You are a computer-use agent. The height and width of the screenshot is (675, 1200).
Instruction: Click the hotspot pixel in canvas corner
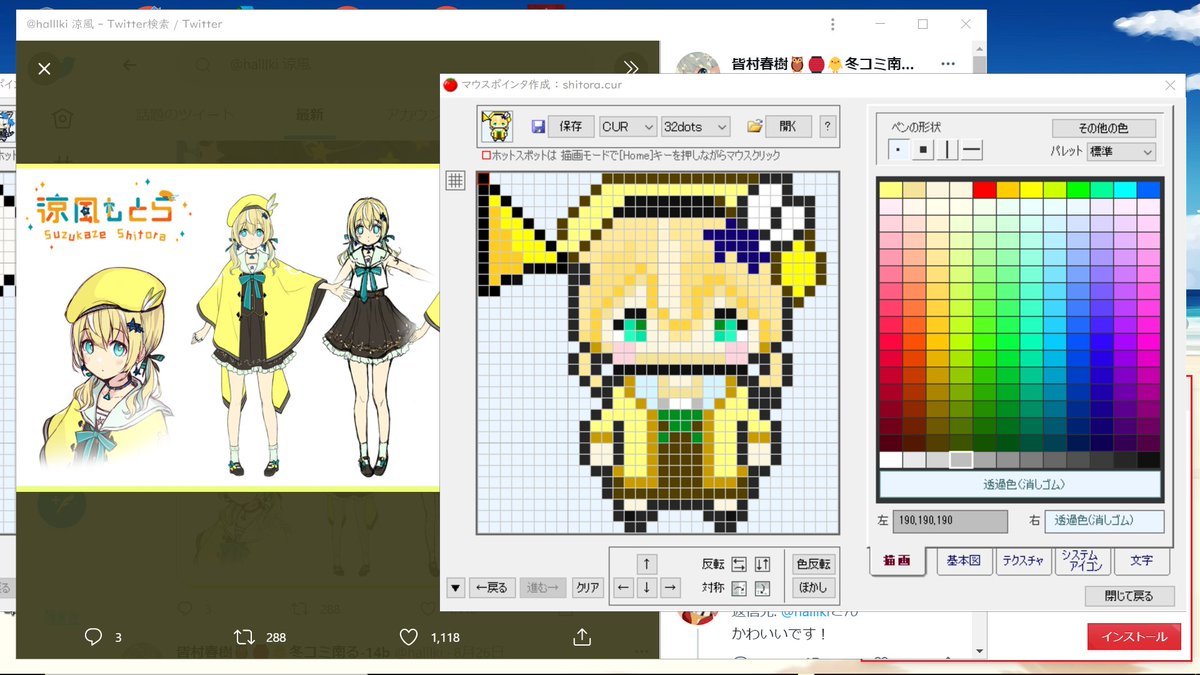tap(484, 179)
